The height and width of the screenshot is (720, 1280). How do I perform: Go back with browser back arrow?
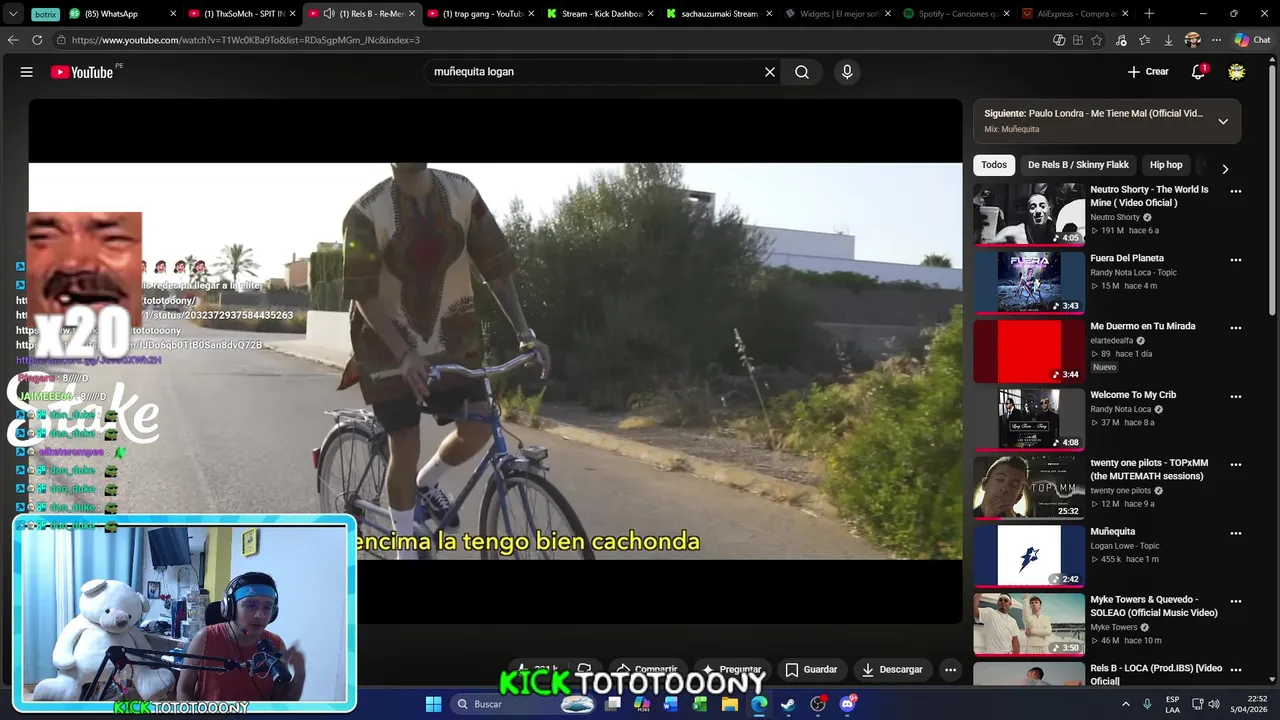(13, 40)
